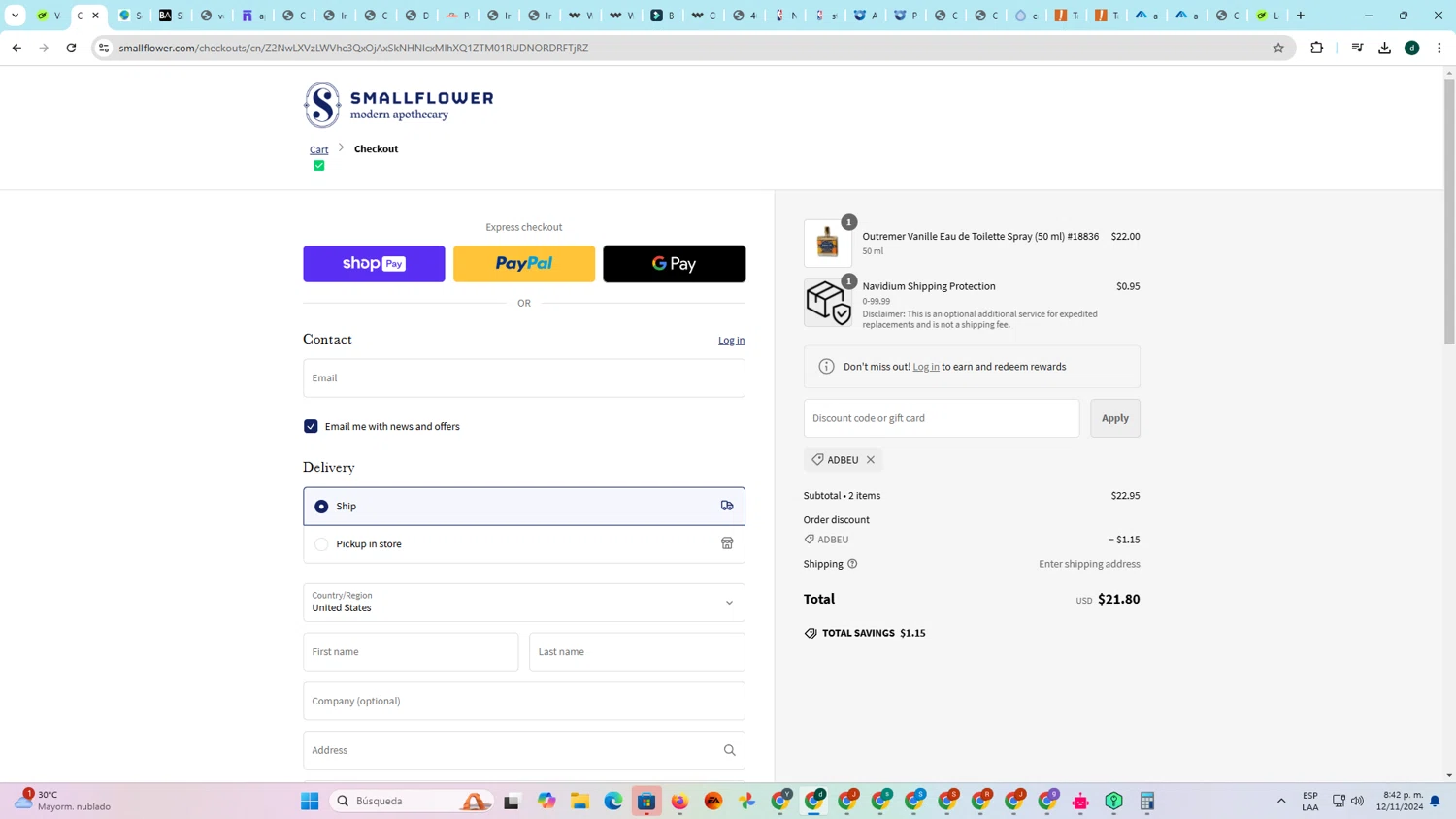This screenshot has height=819, width=1456.
Task: Open Firefox from the taskbar
Action: coord(679,802)
